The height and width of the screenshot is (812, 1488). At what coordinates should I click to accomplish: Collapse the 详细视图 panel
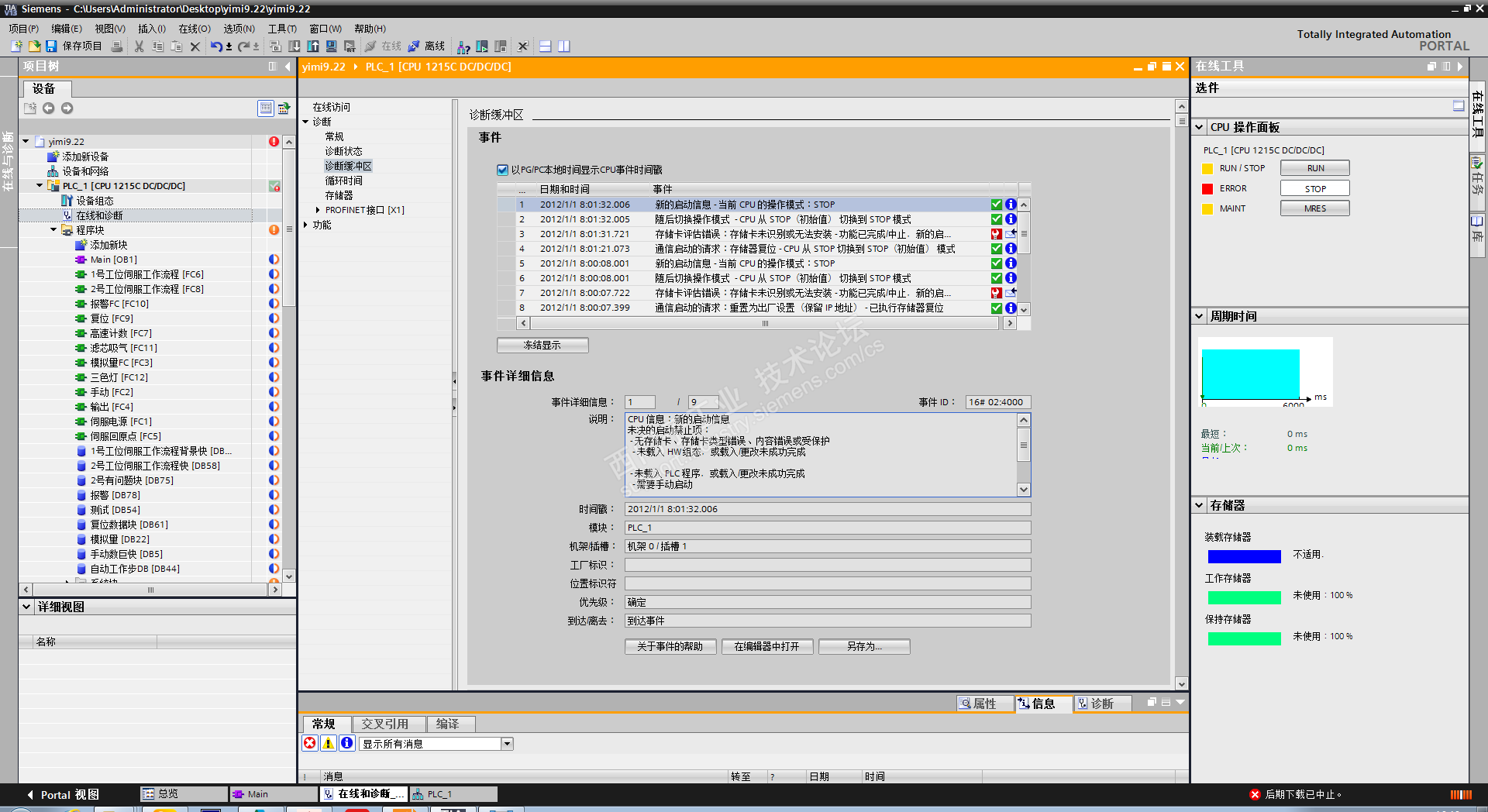coord(26,607)
